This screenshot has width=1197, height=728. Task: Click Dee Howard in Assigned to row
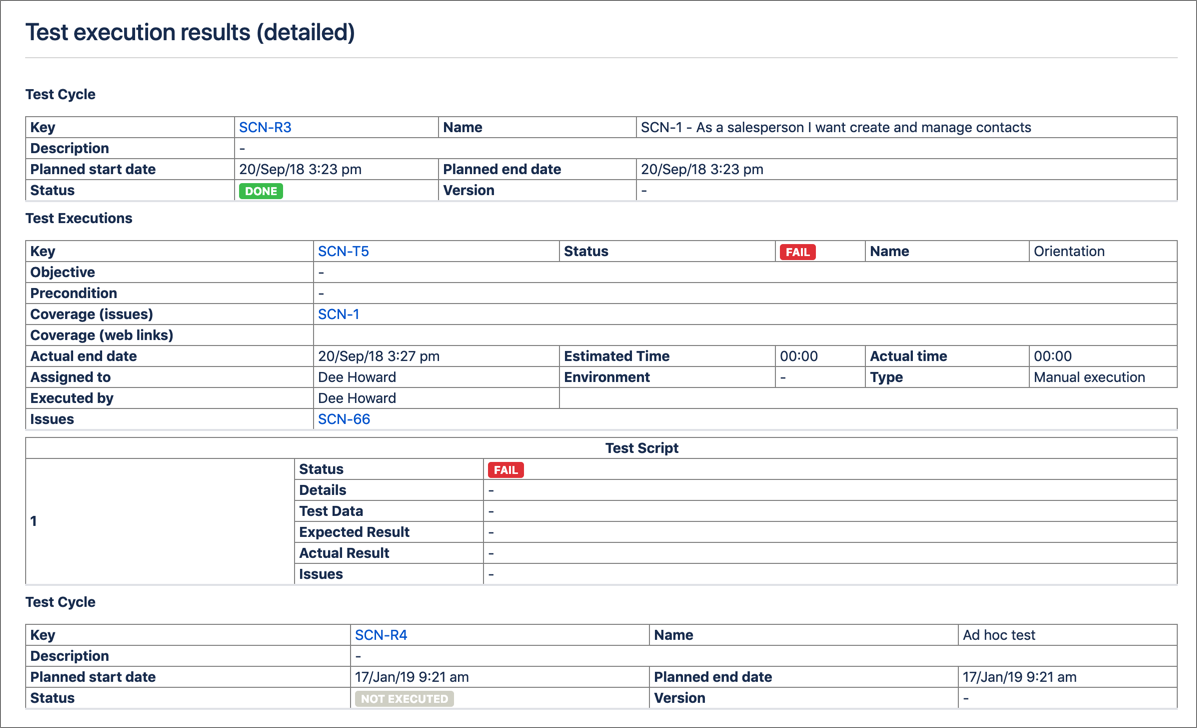coord(357,377)
